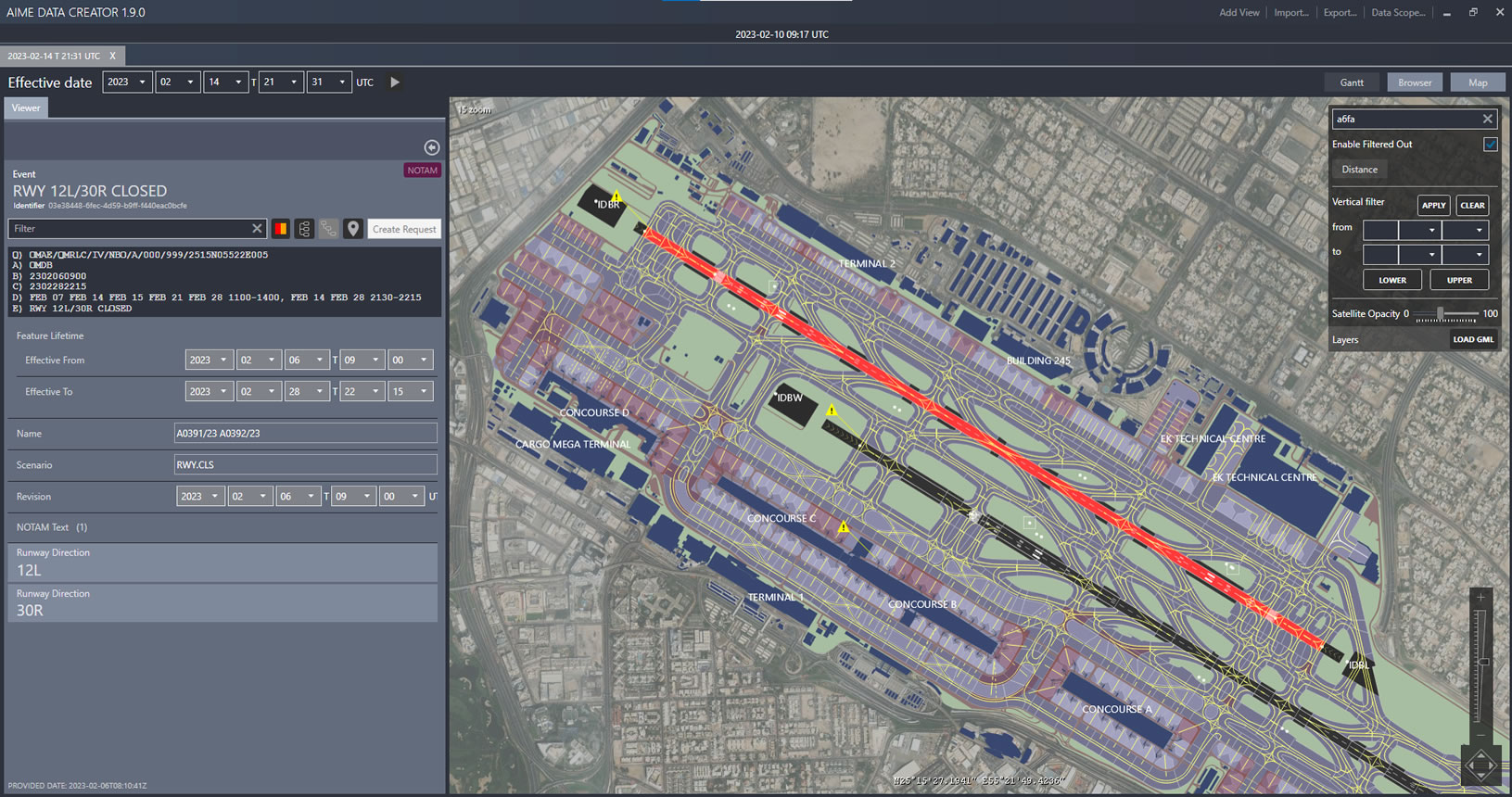Click the red-yellow color highlight icon

tap(280, 229)
